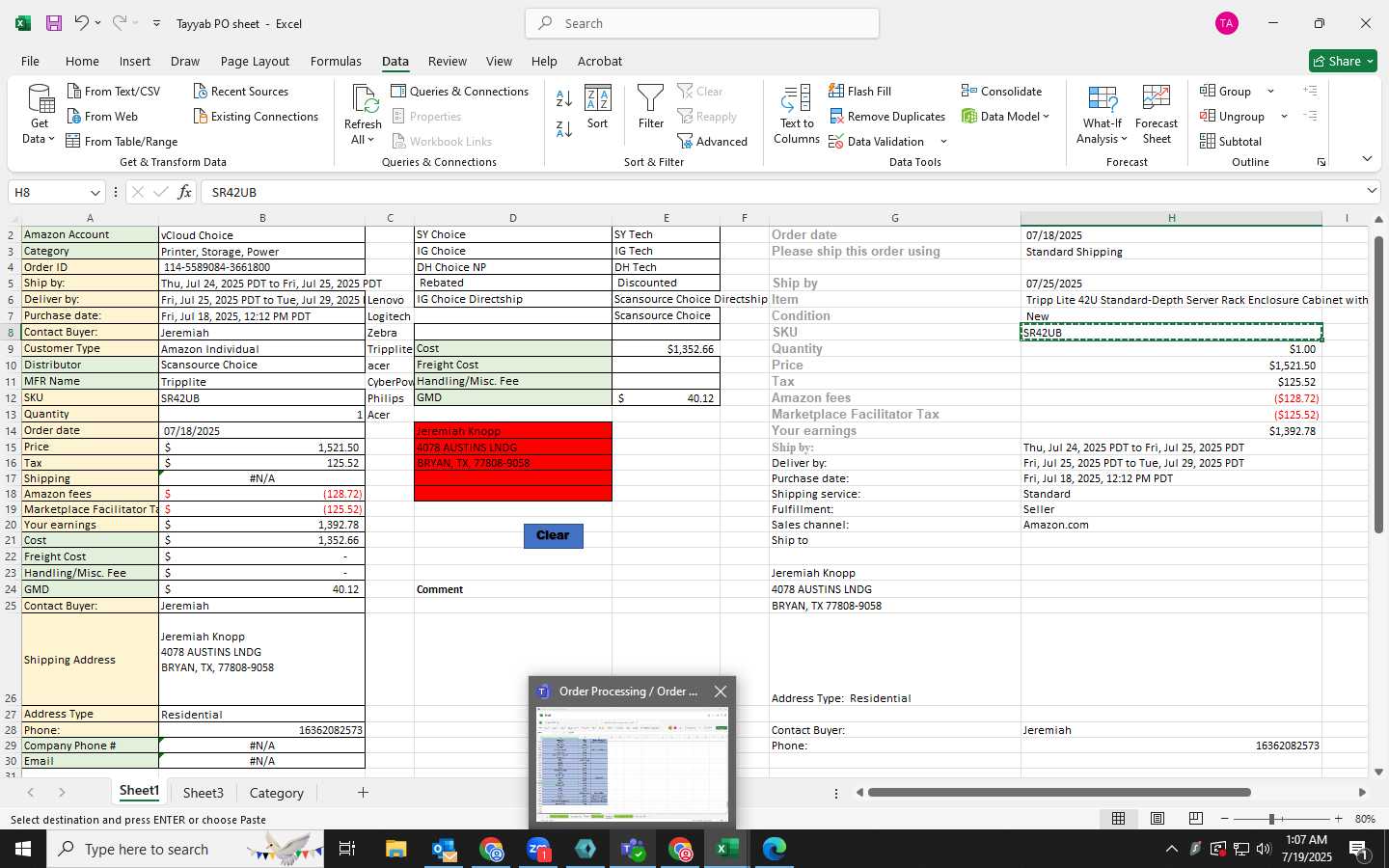The image size is (1389, 868).
Task: Adjust the zoom slider handle
Action: coord(1272,819)
